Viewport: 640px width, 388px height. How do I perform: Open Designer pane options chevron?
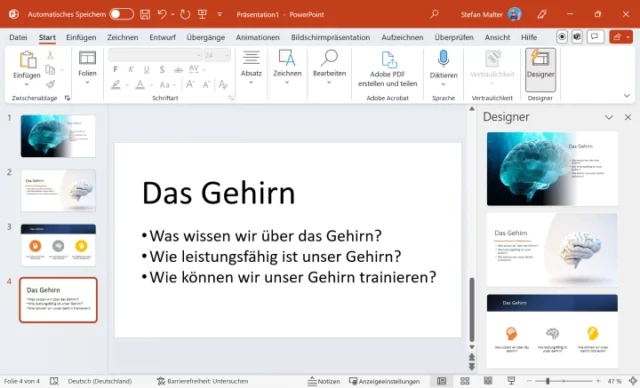coord(609,118)
